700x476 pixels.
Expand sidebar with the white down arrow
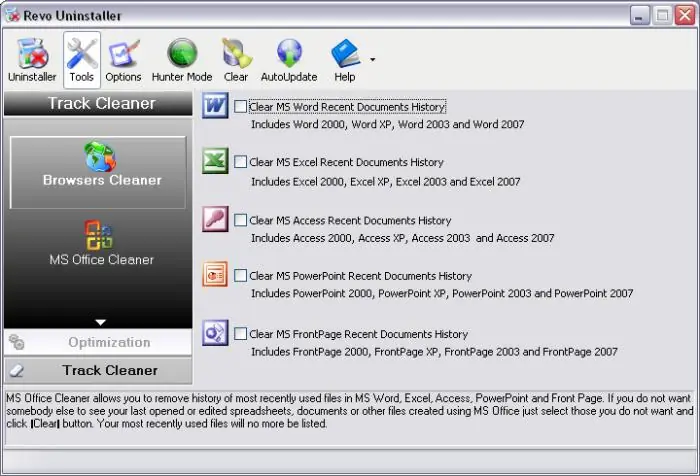click(100, 322)
